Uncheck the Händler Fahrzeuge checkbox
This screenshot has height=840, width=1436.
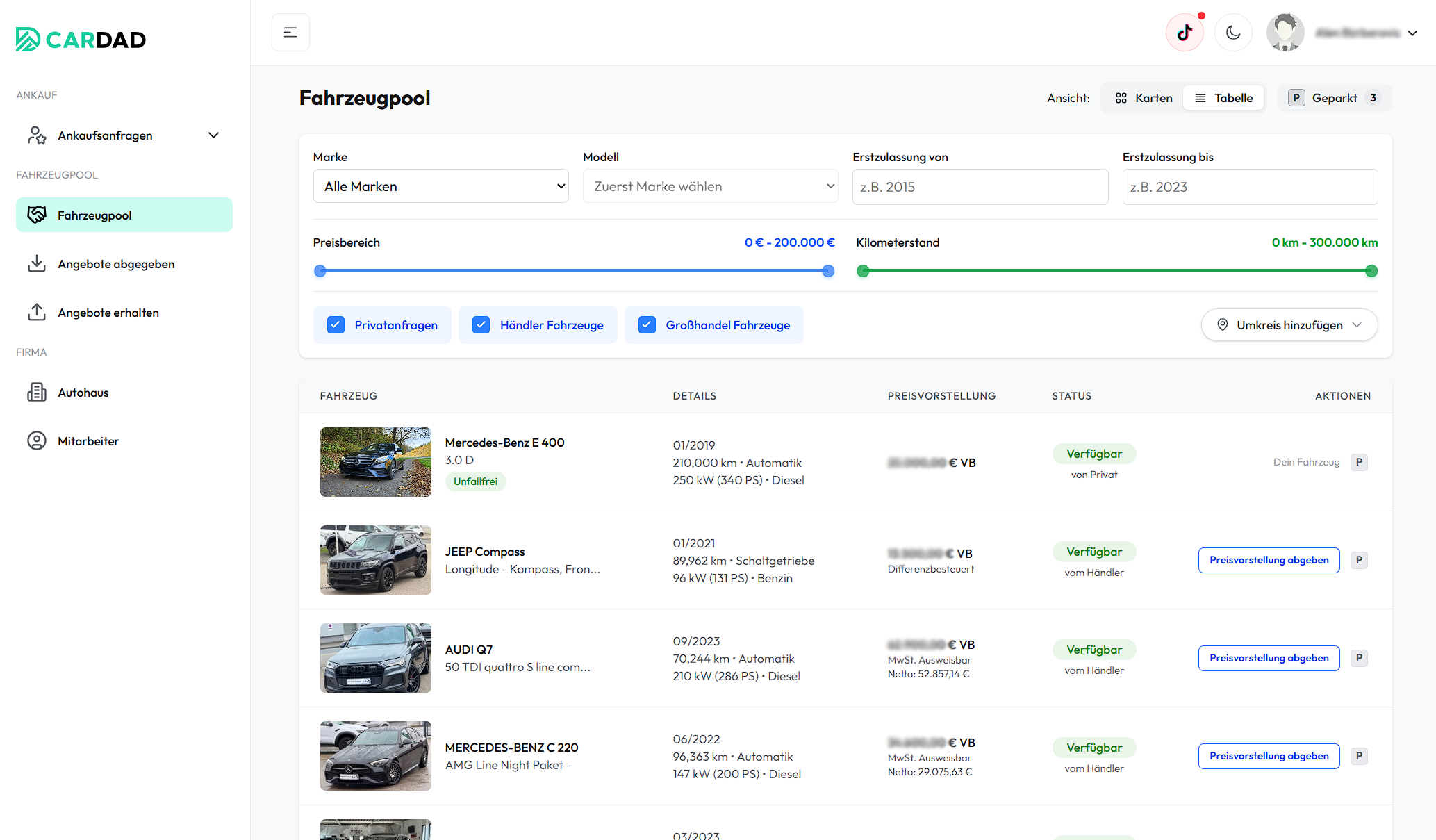pyautogui.click(x=481, y=325)
